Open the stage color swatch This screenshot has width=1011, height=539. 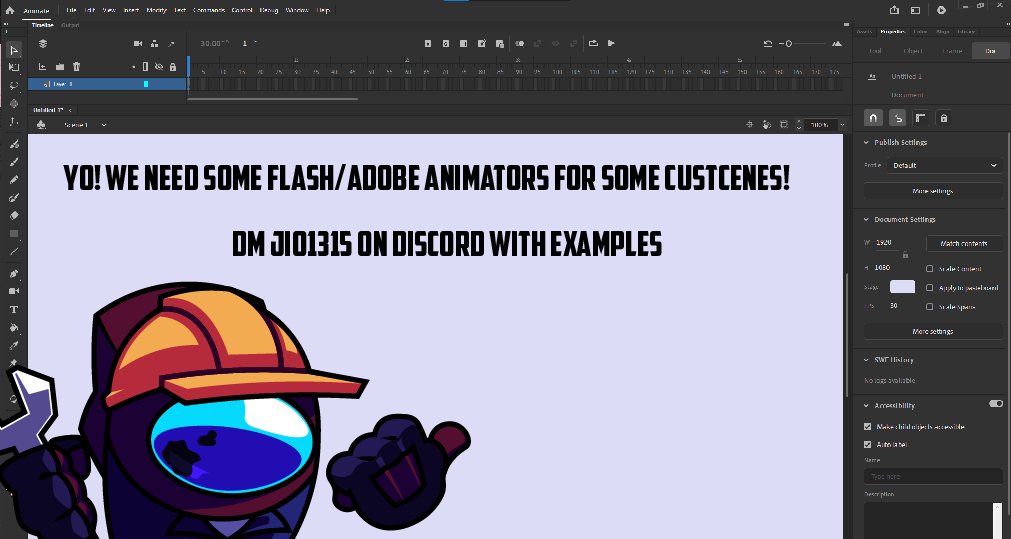coord(902,287)
